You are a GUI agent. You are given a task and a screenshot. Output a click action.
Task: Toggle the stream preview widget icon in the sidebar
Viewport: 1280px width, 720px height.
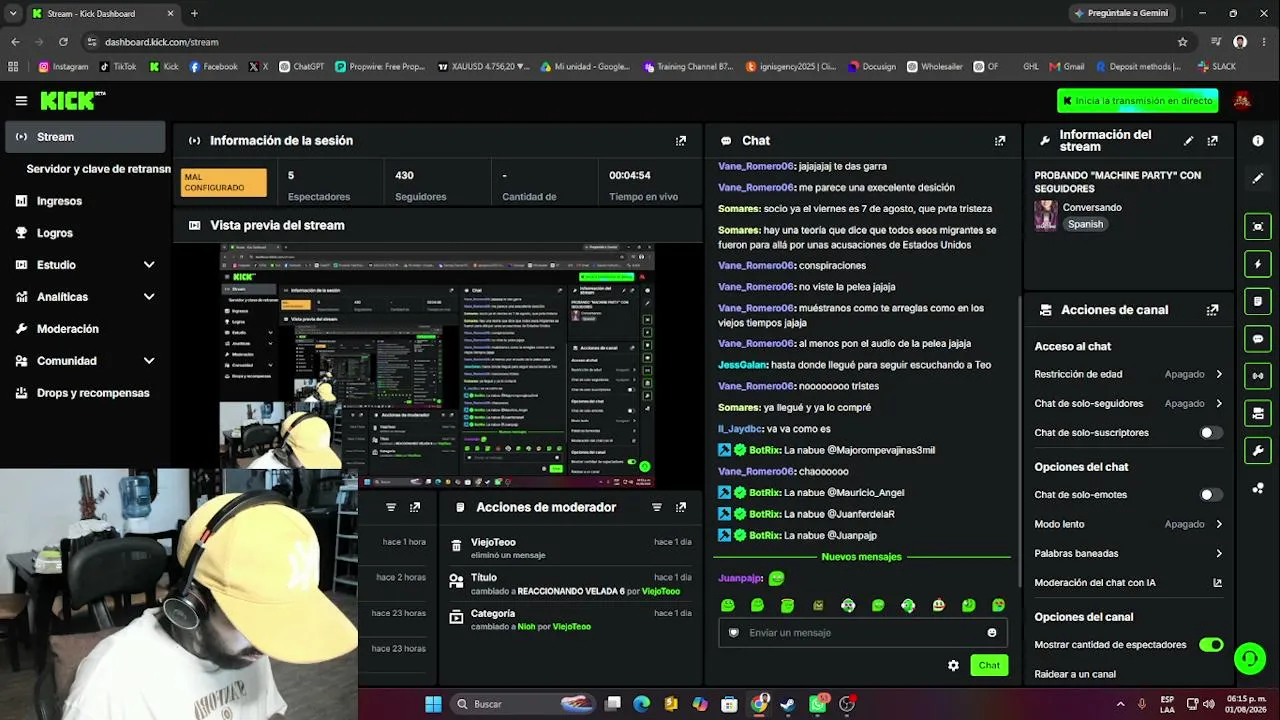1258,227
